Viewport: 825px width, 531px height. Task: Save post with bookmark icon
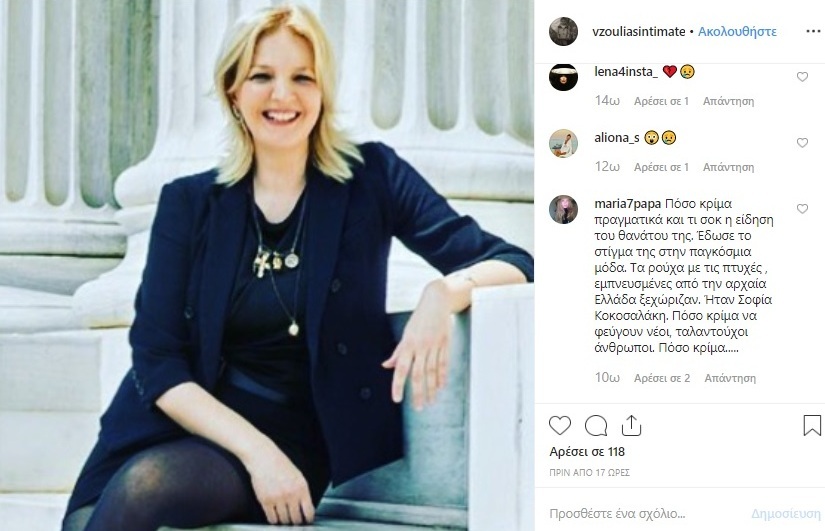coord(812,425)
